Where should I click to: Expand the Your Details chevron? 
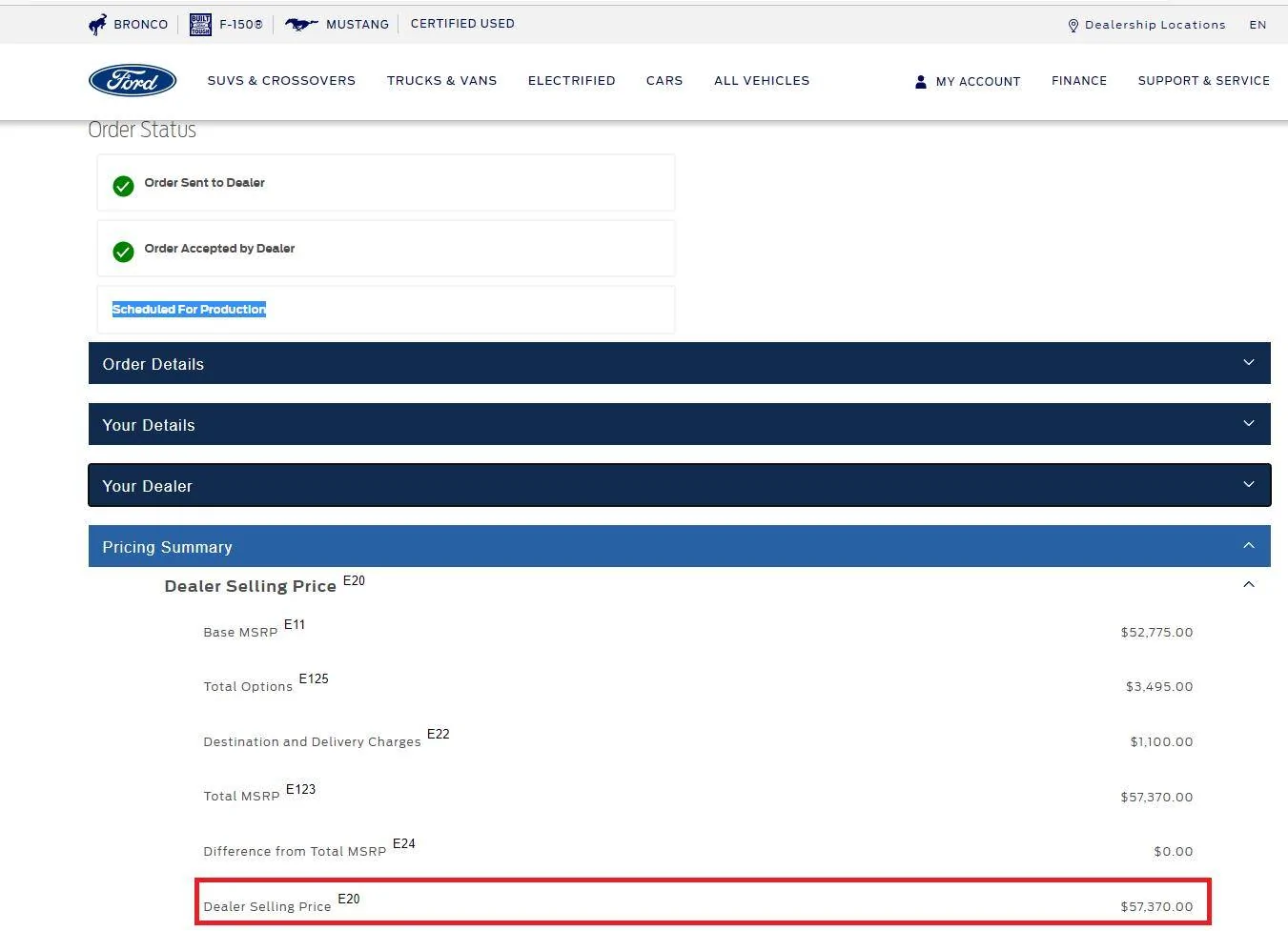[1249, 424]
